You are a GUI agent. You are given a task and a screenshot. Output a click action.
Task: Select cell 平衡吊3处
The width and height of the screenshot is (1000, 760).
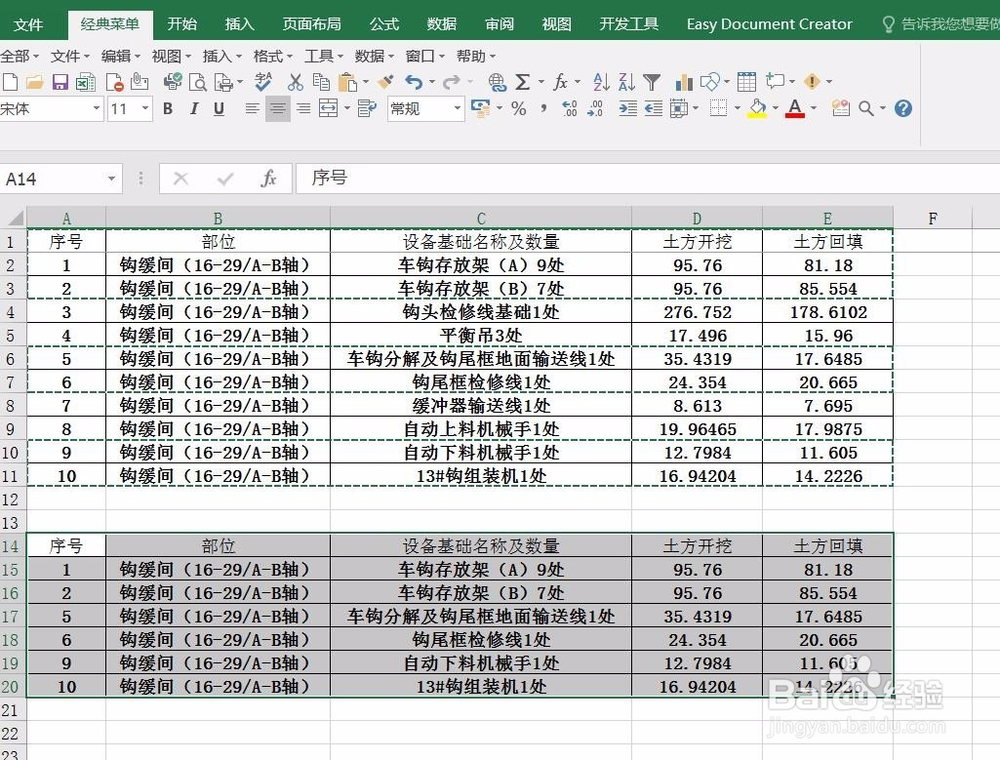[x=481, y=335]
